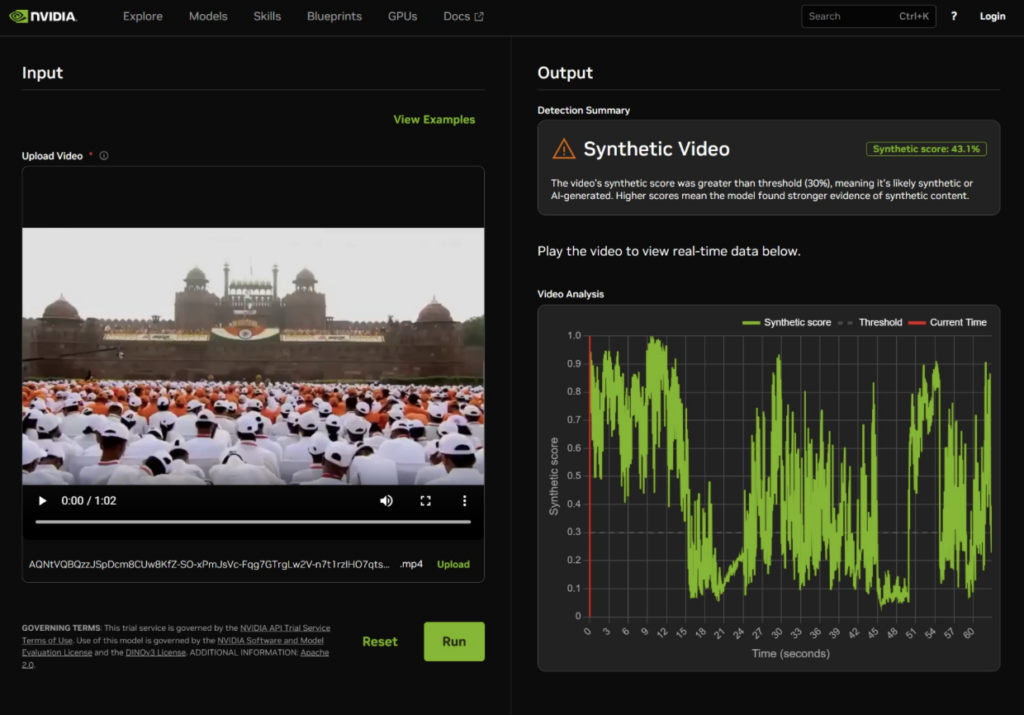This screenshot has width=1024, height=715.
Task: Click the red current time marker on chart
Action: (590, 476)
